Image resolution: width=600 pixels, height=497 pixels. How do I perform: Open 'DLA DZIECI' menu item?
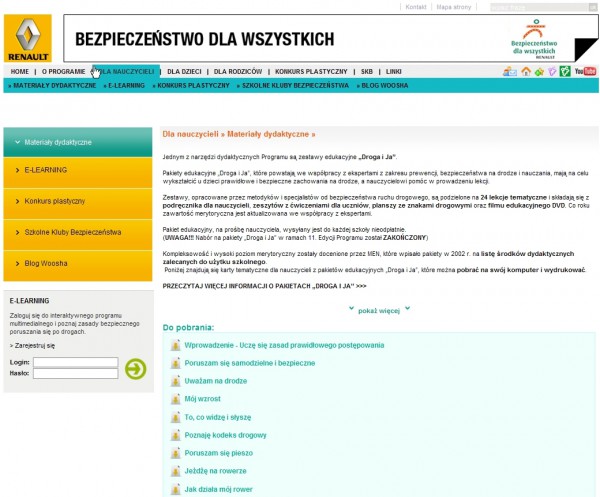click(184, 72)
